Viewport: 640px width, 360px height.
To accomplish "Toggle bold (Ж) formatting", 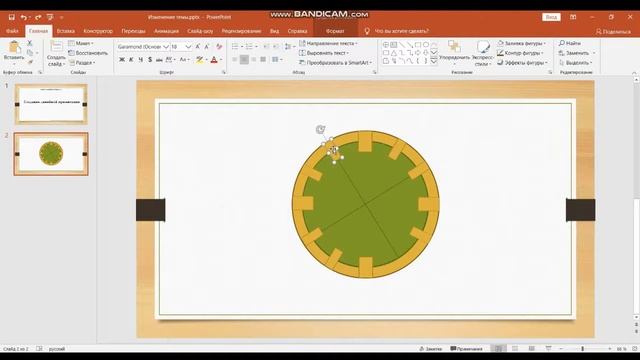I will [x=122, y=60].
